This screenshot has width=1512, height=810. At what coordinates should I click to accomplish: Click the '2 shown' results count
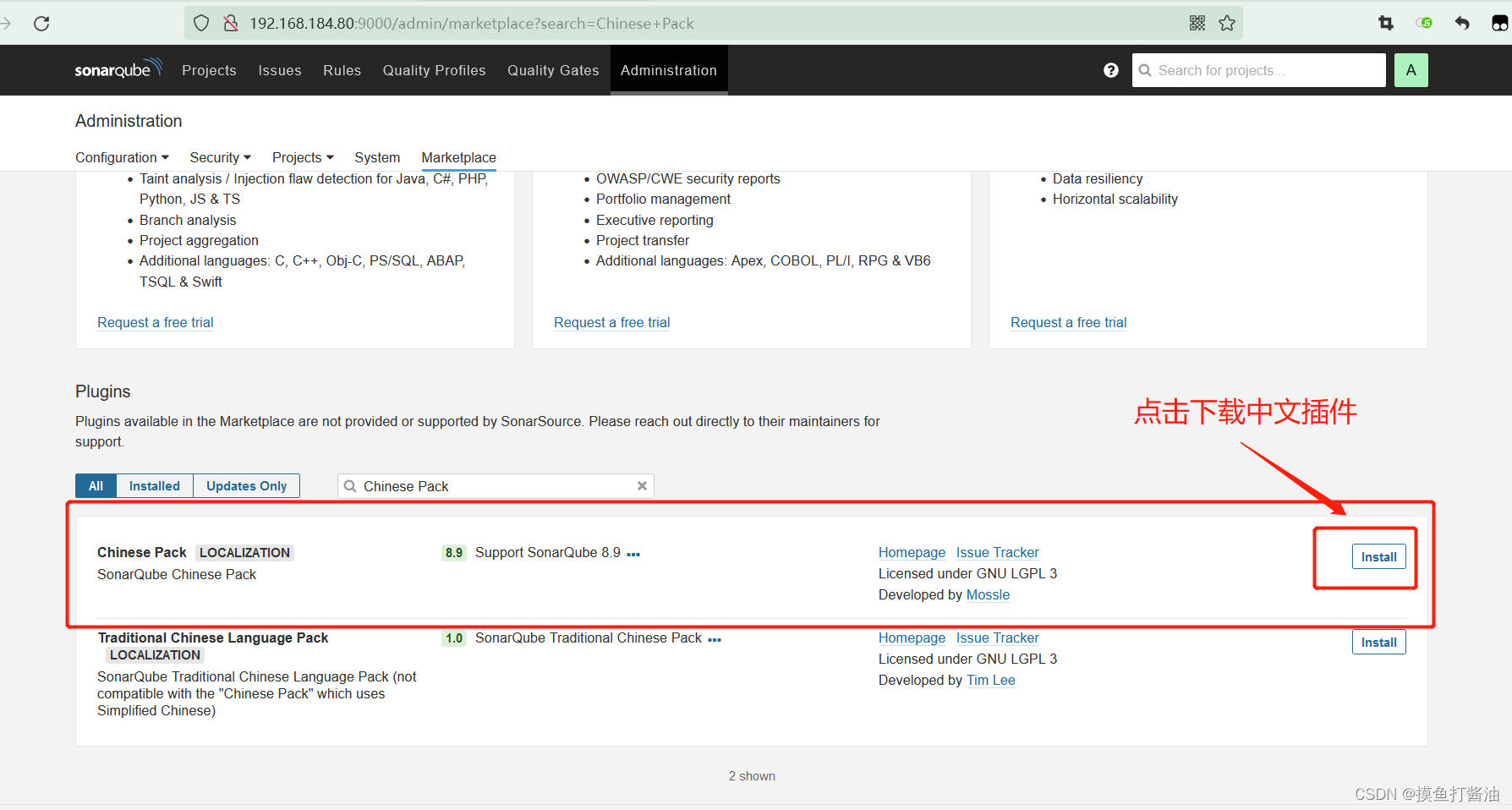coord(752,776)
